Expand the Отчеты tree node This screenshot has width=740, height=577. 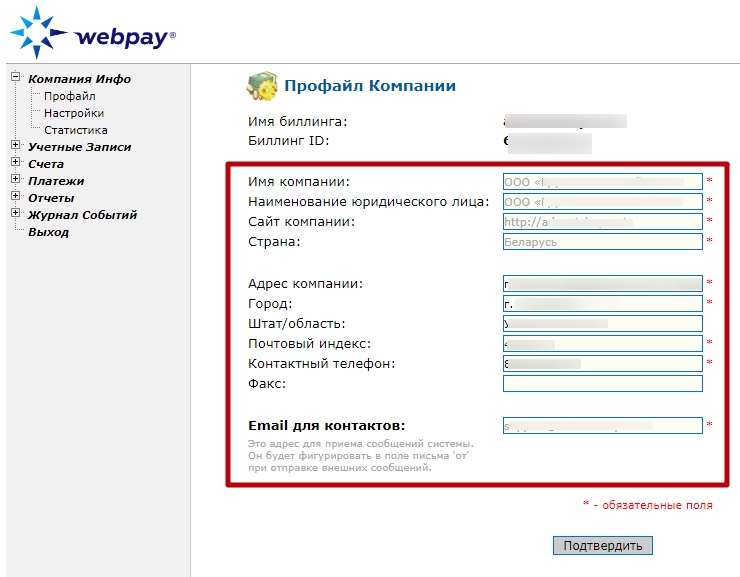tap(16, 195)
